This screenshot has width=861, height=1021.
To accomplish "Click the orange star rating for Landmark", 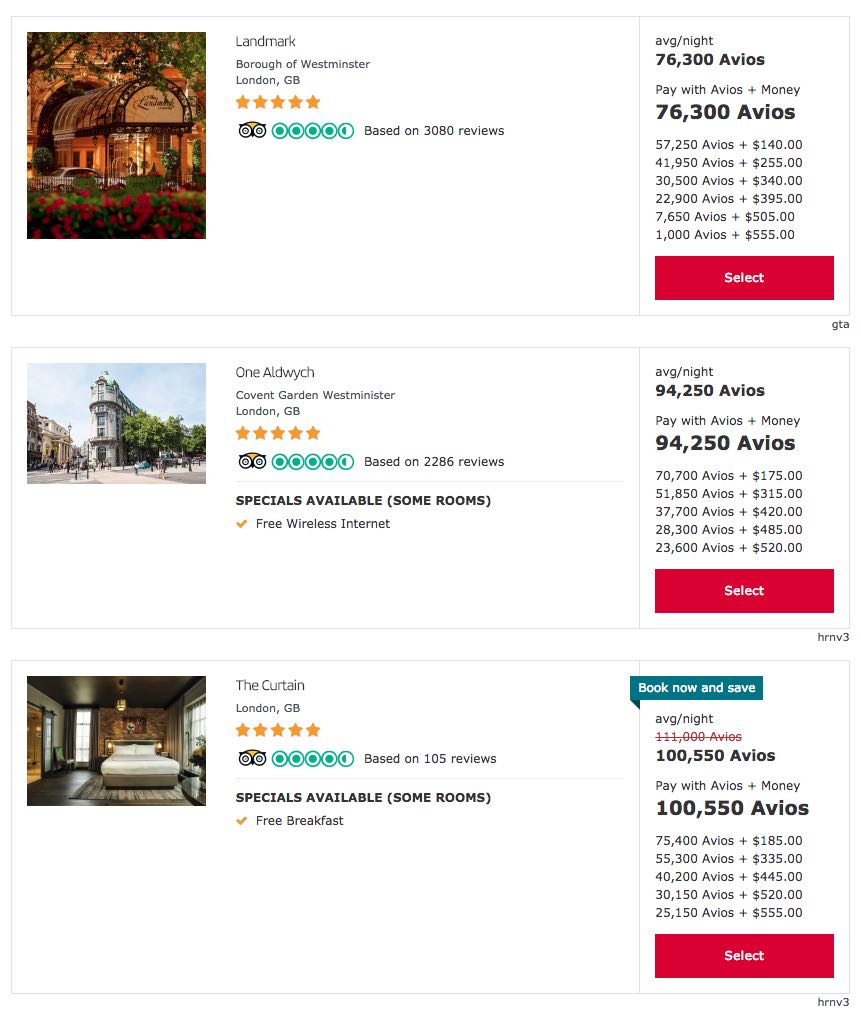I will (x=278, y=102).
